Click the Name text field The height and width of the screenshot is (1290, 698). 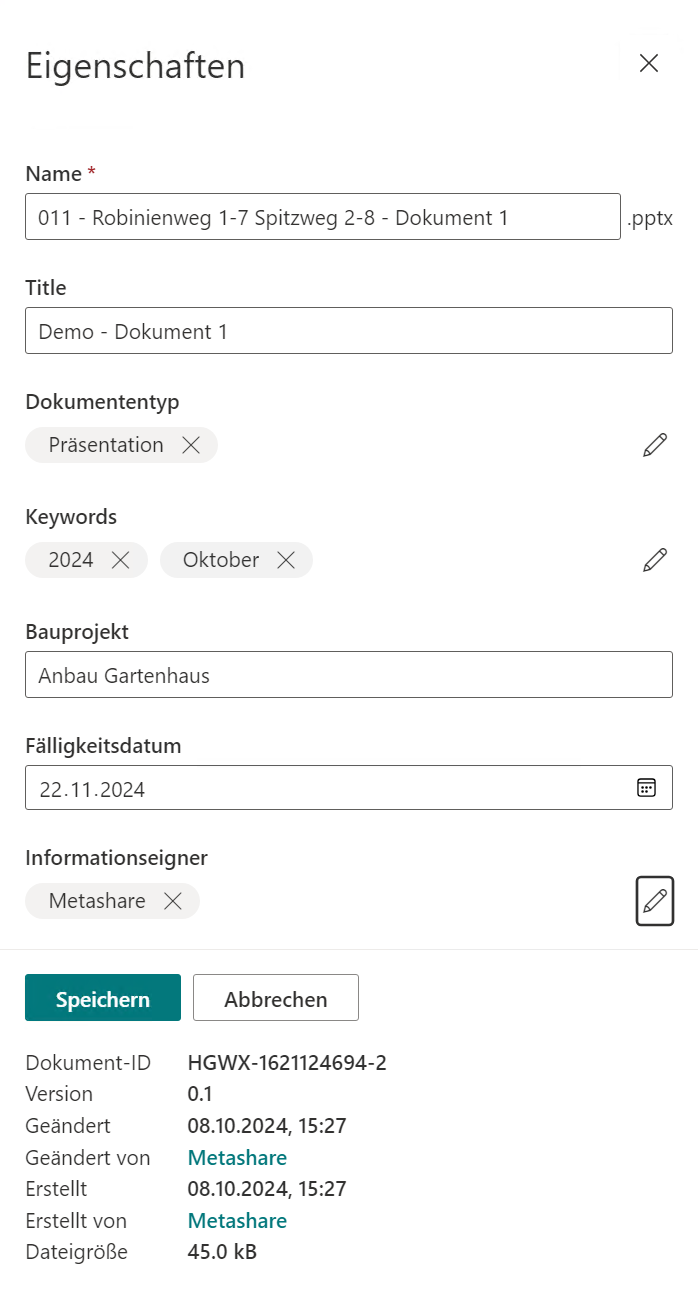[x=322, y=217]
